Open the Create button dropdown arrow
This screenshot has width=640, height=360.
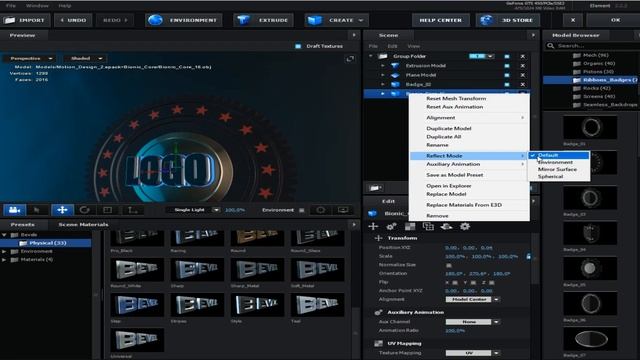coord(361,20)
